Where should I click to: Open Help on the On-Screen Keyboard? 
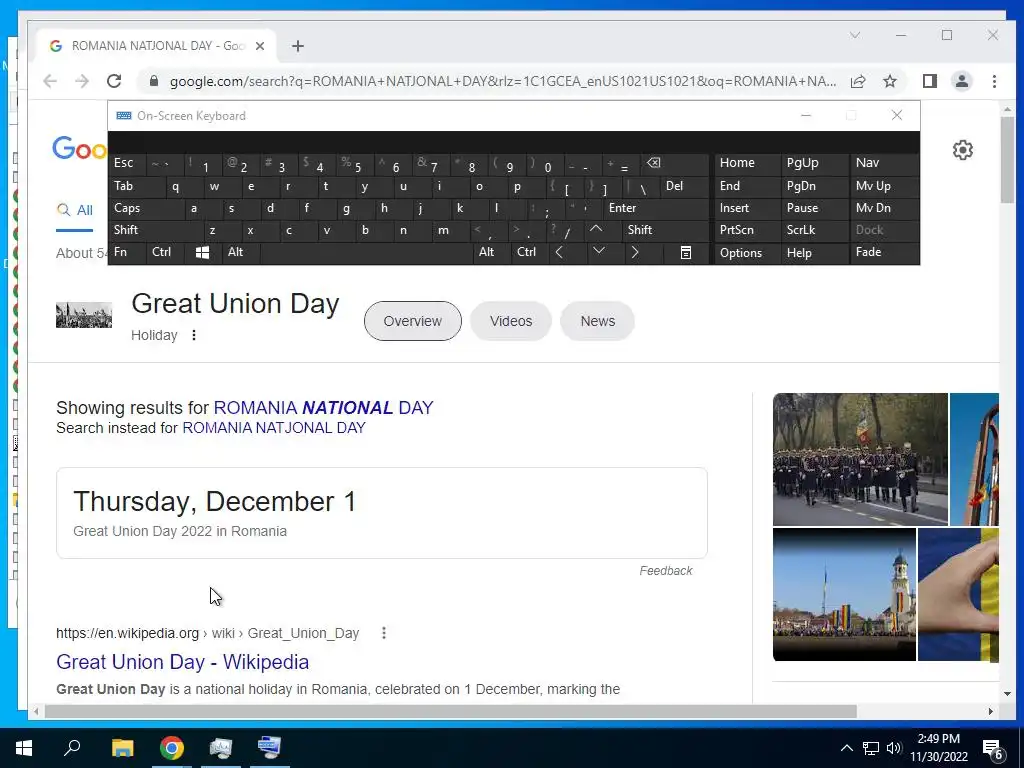coord(814,253)
